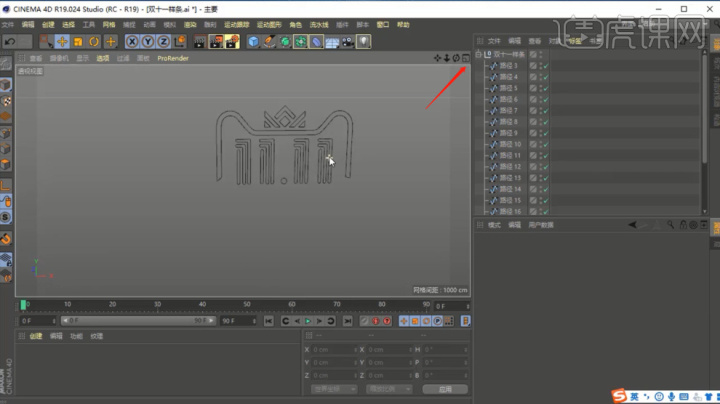Collapse the 双十一样条 null tree

[x=478, y=55]
